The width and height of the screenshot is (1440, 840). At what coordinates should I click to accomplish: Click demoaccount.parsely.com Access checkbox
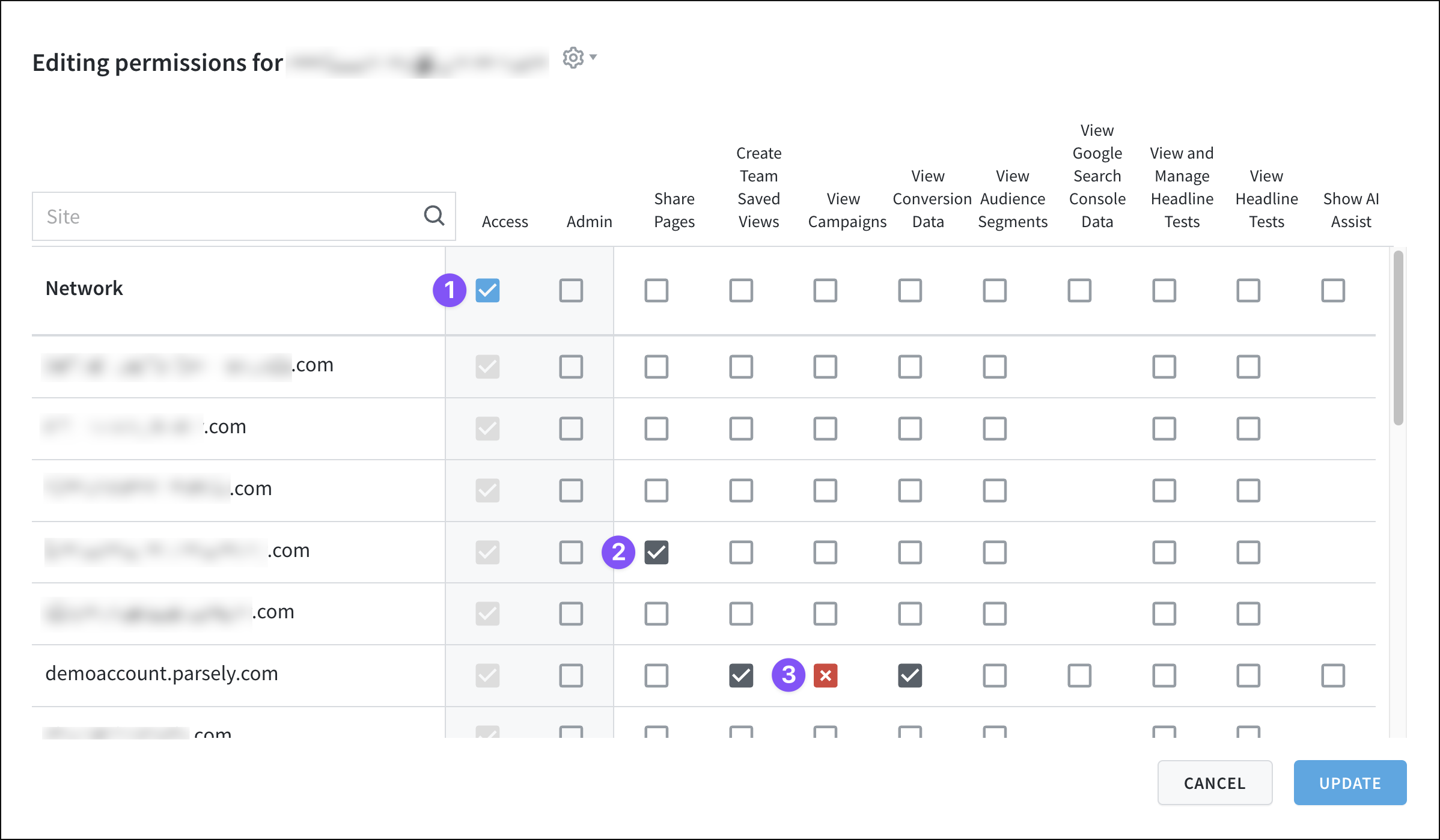(487, 675)
